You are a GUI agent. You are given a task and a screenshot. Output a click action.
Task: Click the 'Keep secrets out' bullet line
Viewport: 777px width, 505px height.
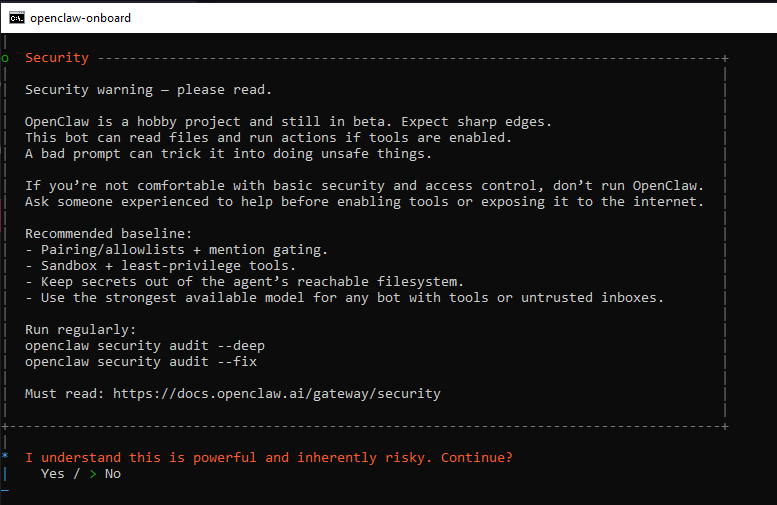point(244,281)
